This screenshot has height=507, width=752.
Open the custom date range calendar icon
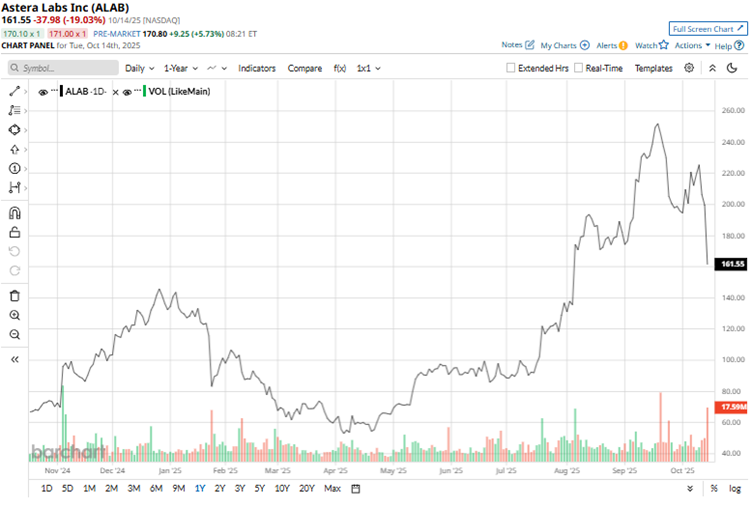[356, 489]
